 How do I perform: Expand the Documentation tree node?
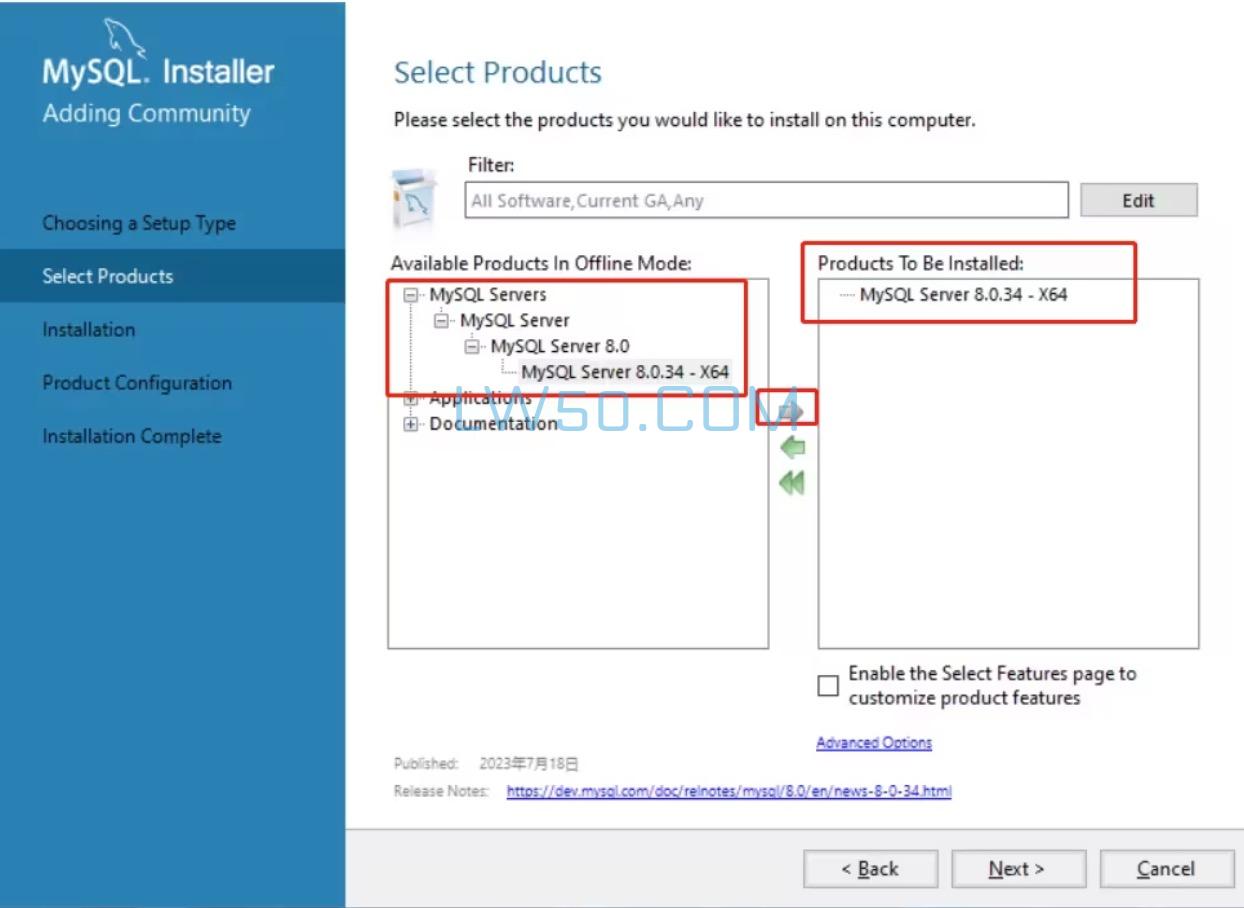point(409,423)
